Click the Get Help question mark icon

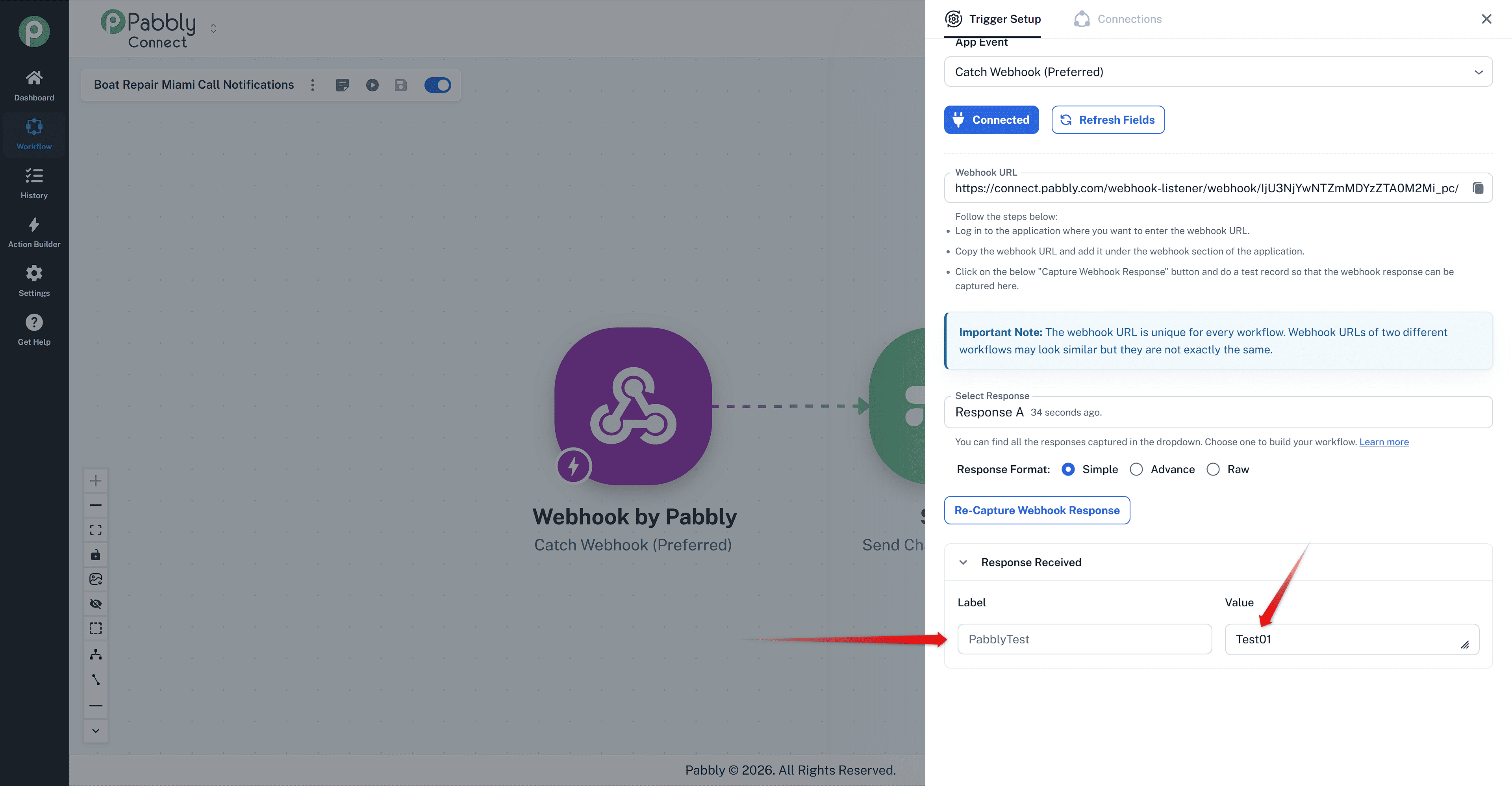(x=34, y=323)
